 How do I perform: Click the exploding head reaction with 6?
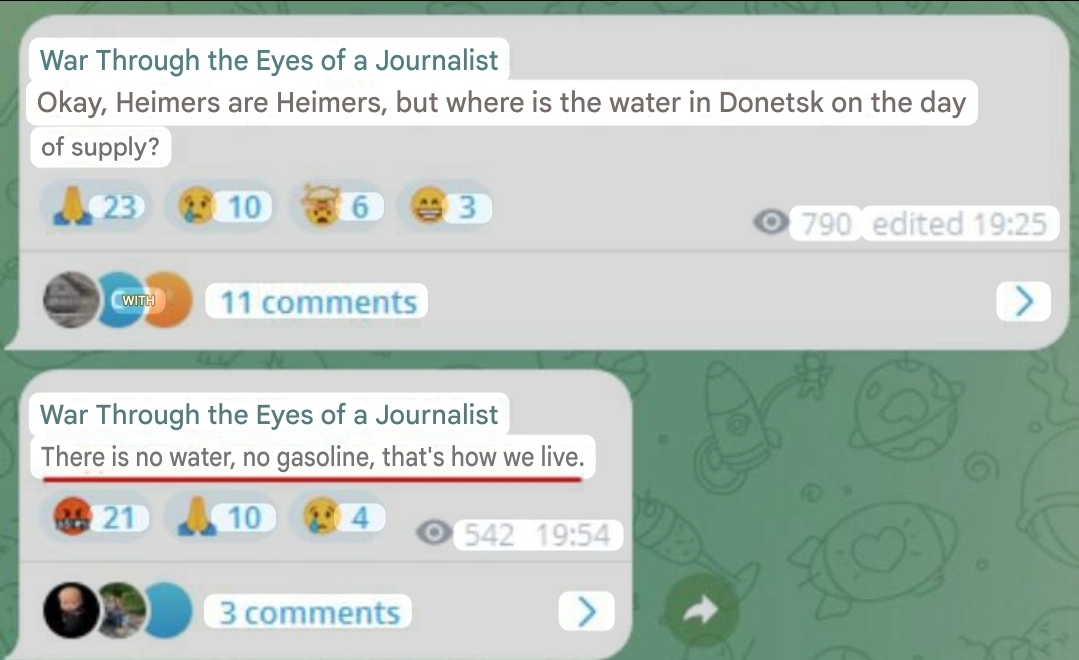tap(337, 206)
